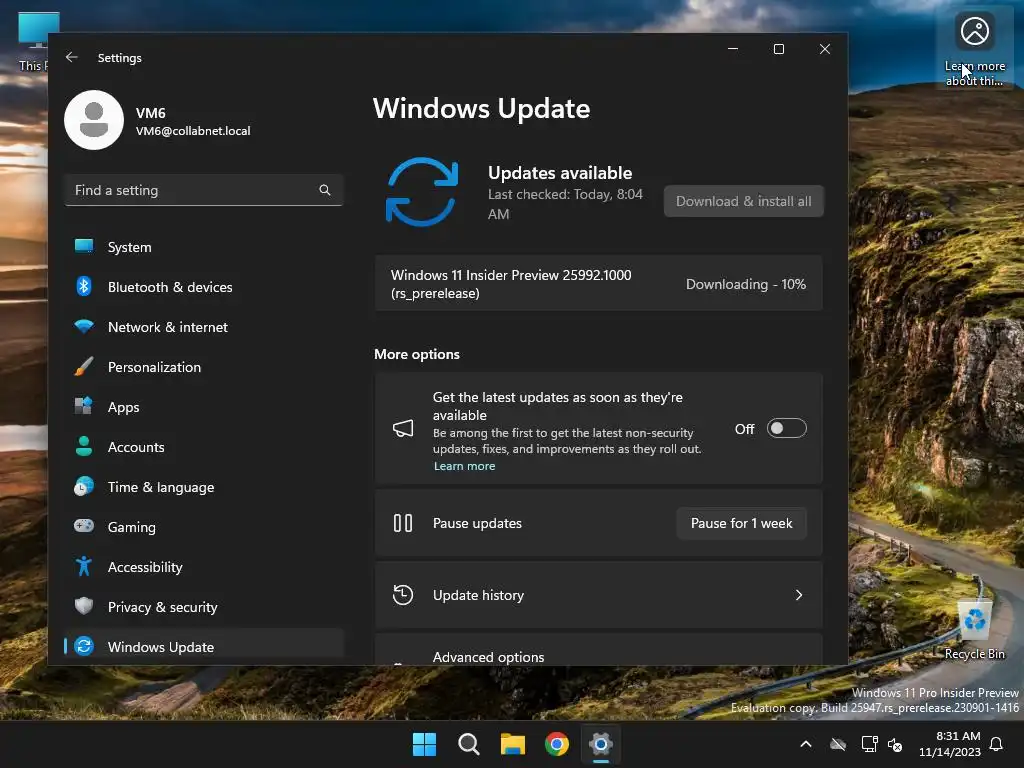Click the taskbar clock showing 8:31 AM
Viewport: 1024px width, 768px height.
pyautogui.click(x=950, y=744)
